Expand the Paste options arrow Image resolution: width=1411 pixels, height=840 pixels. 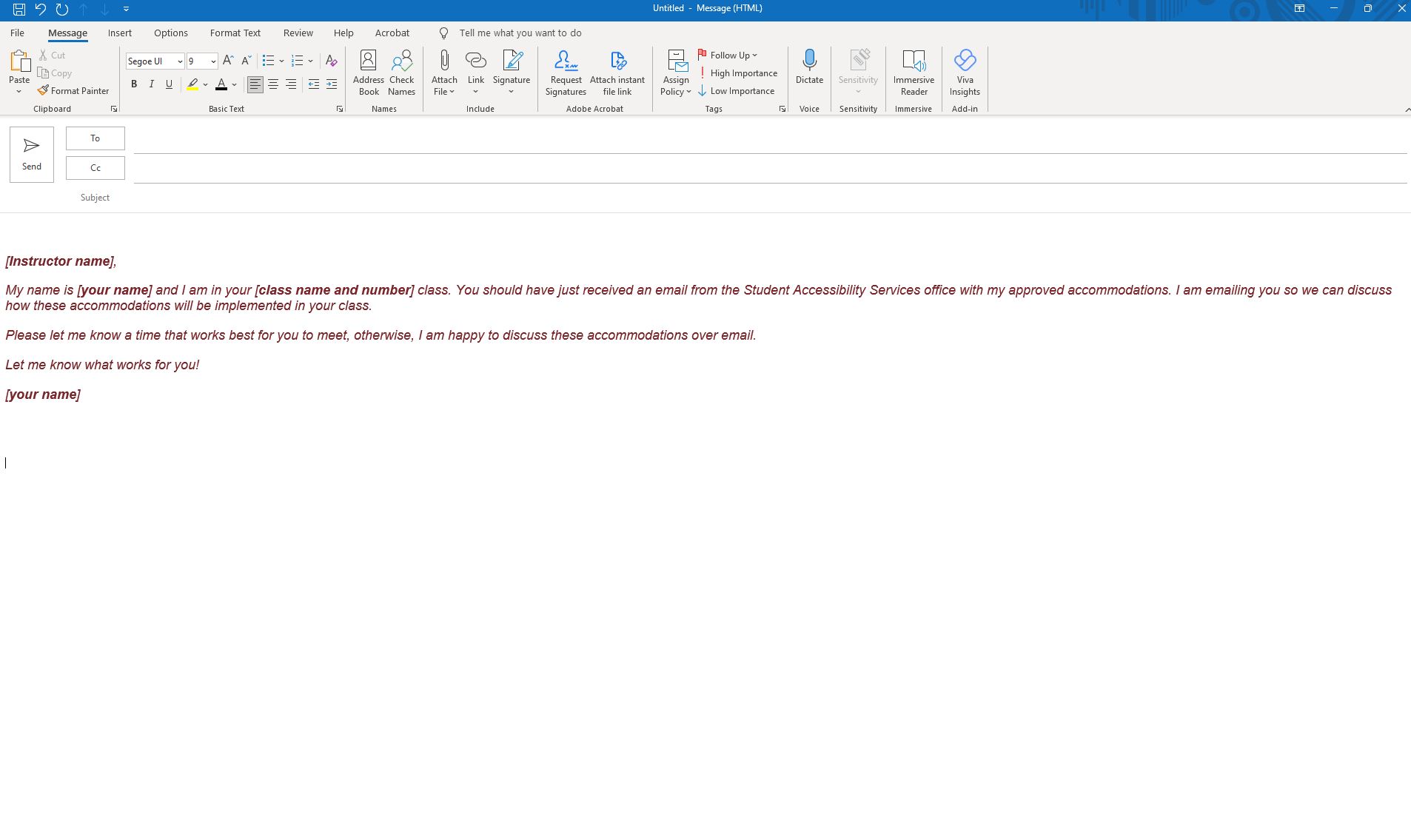point(19,92)
